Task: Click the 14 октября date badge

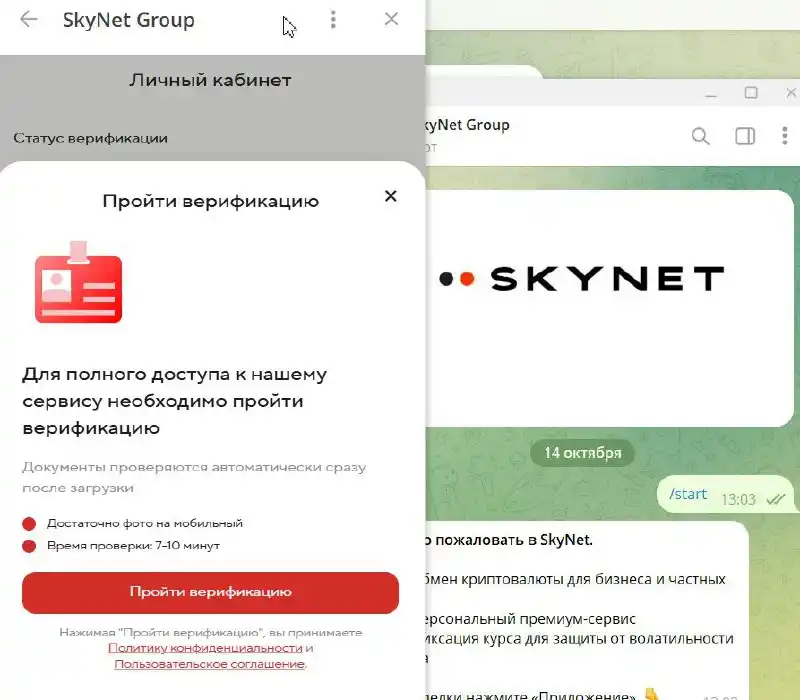Action: click(583, 453)
